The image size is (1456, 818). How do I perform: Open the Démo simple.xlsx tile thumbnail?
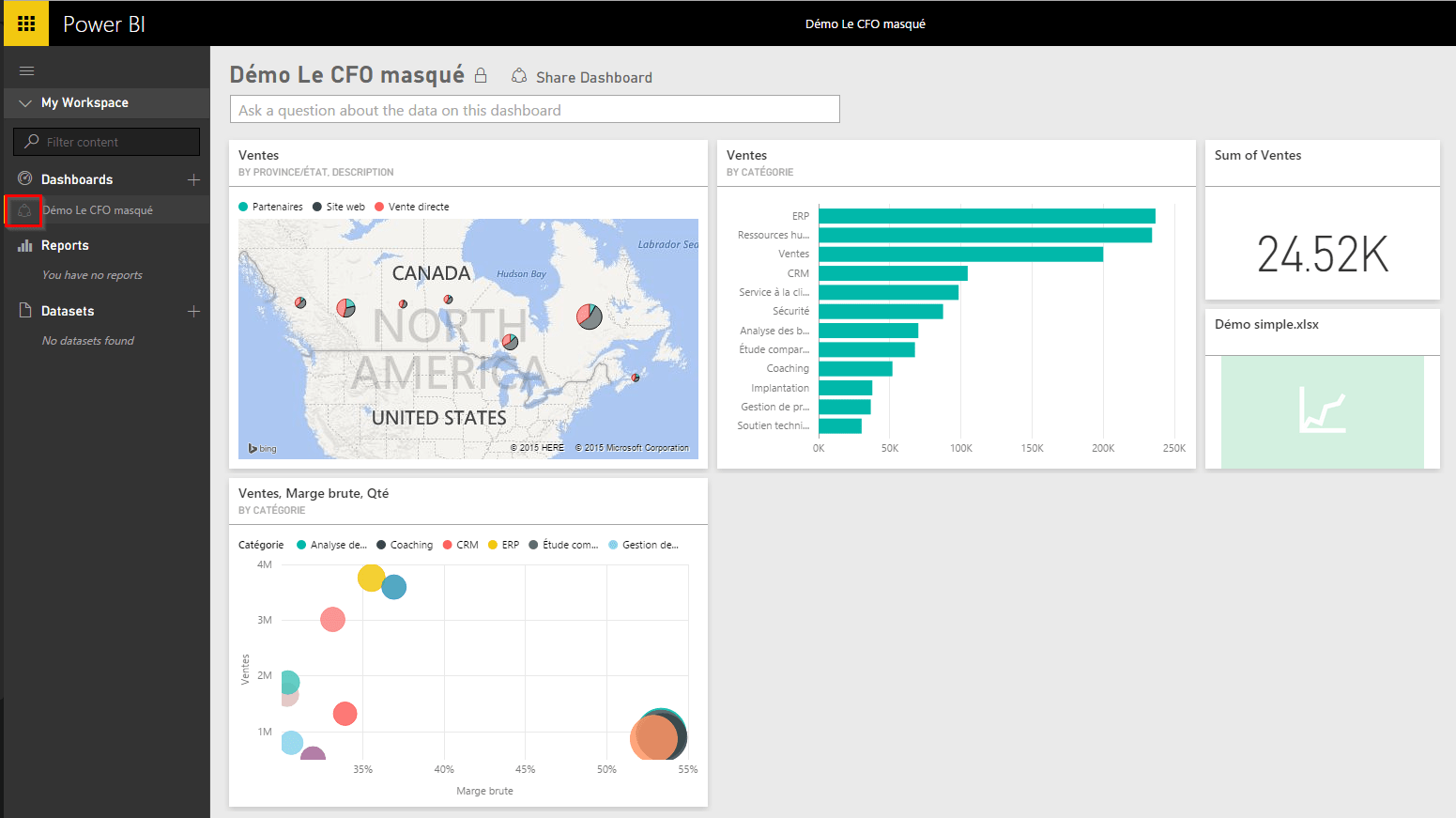click(1322, 411)
